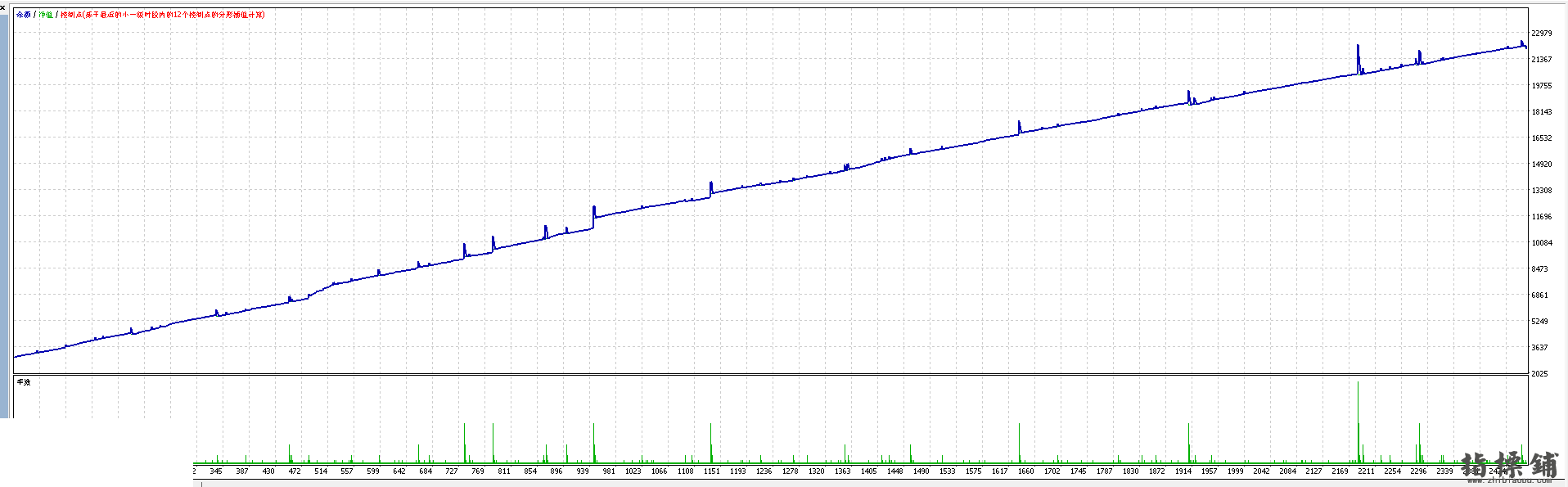1568x487 pixels.
Task: Click the 387 tick on the horizontal axis
Action: [x=242, y=471]
